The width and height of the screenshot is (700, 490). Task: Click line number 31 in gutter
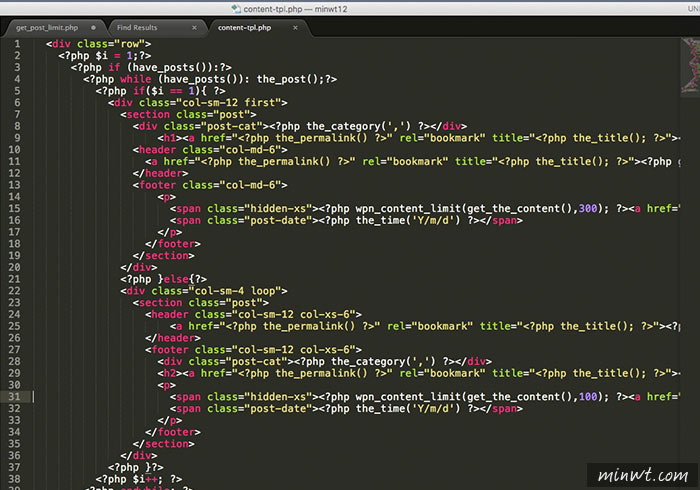(x=14, y=397)
